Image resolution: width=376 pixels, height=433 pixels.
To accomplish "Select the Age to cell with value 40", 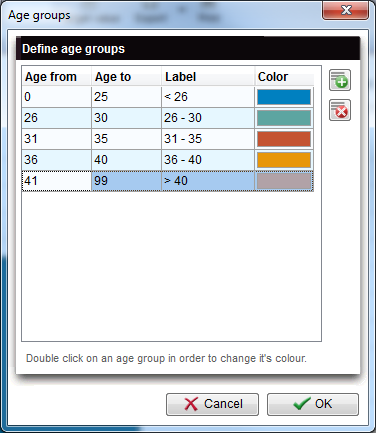I will [126, 160].
